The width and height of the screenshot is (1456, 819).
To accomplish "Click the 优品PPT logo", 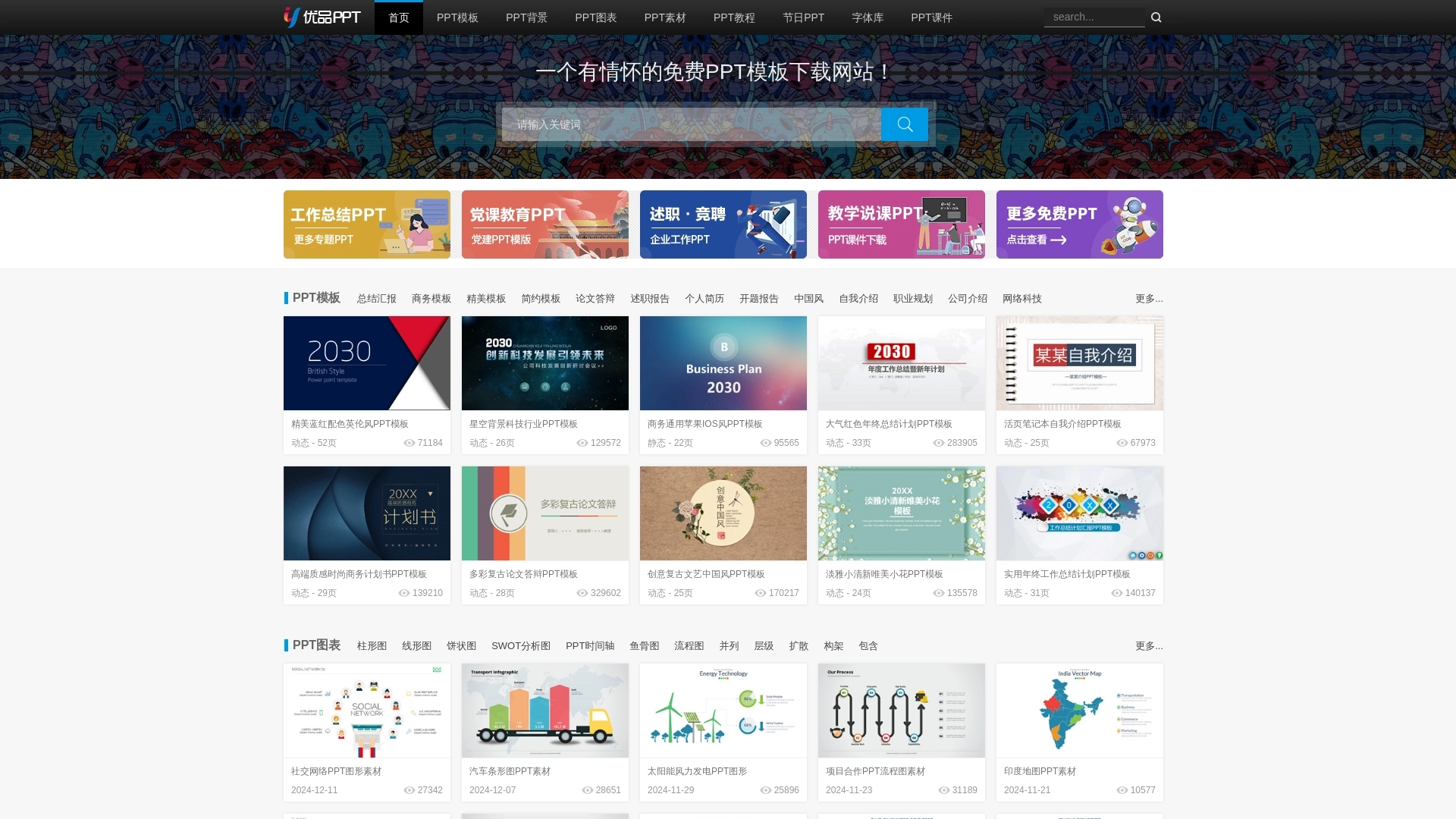I will [322, 17].
